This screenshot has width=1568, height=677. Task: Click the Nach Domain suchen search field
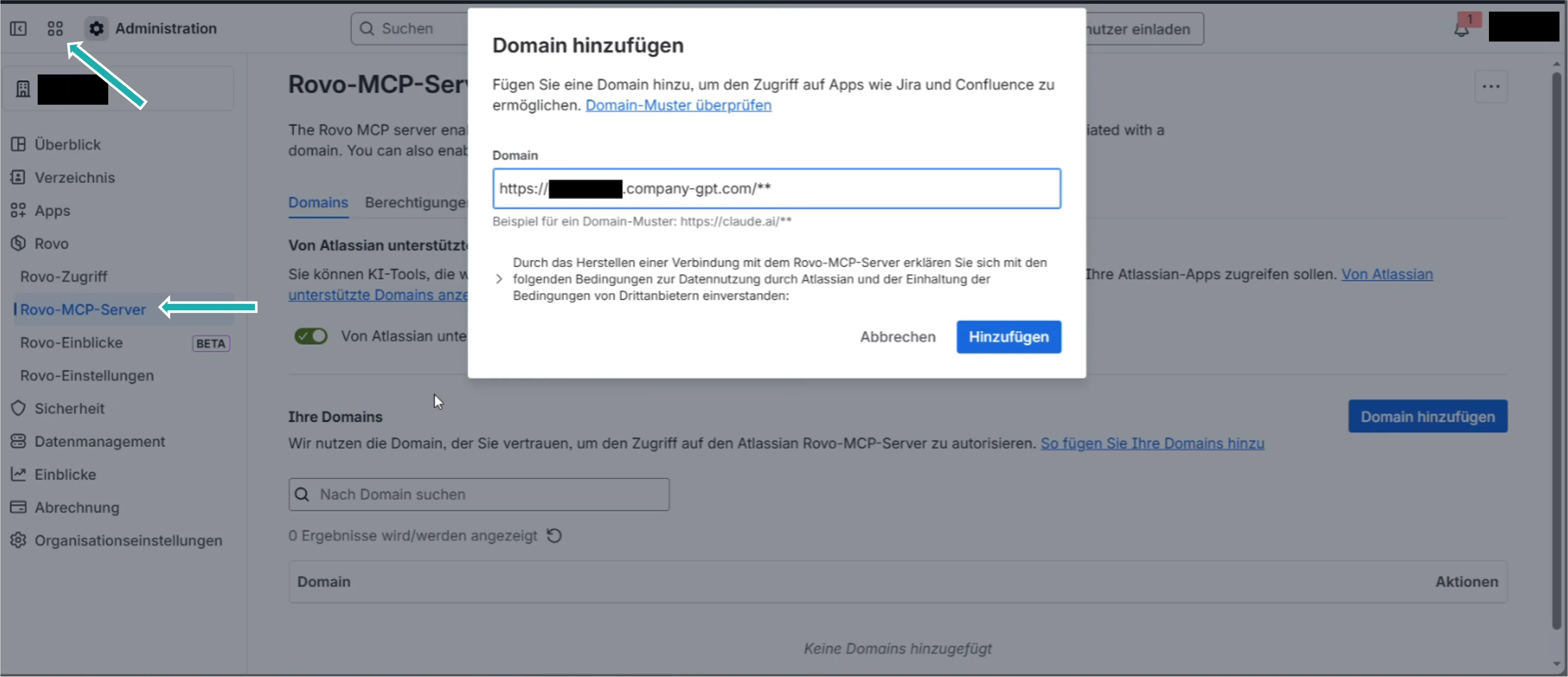[x=479, y=495]
